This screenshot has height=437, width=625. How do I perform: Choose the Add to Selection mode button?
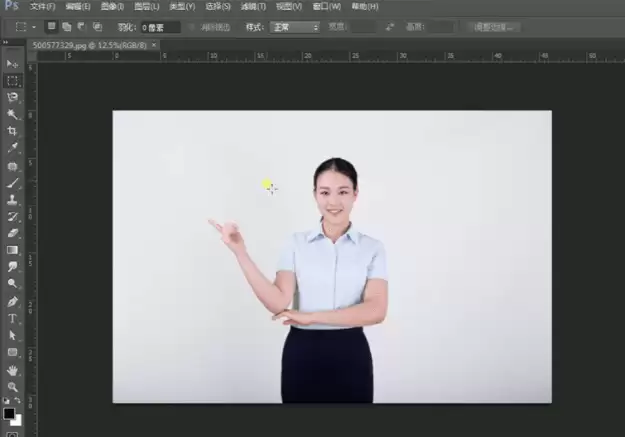[67, 27]
